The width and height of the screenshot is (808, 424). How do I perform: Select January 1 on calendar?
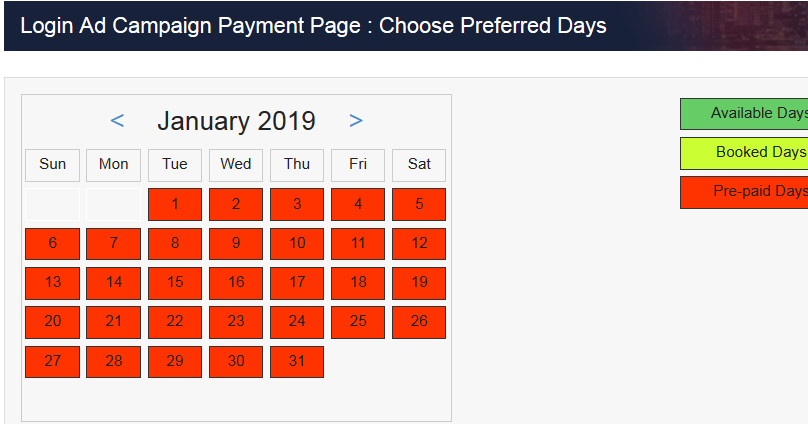(x=175, y=205)
